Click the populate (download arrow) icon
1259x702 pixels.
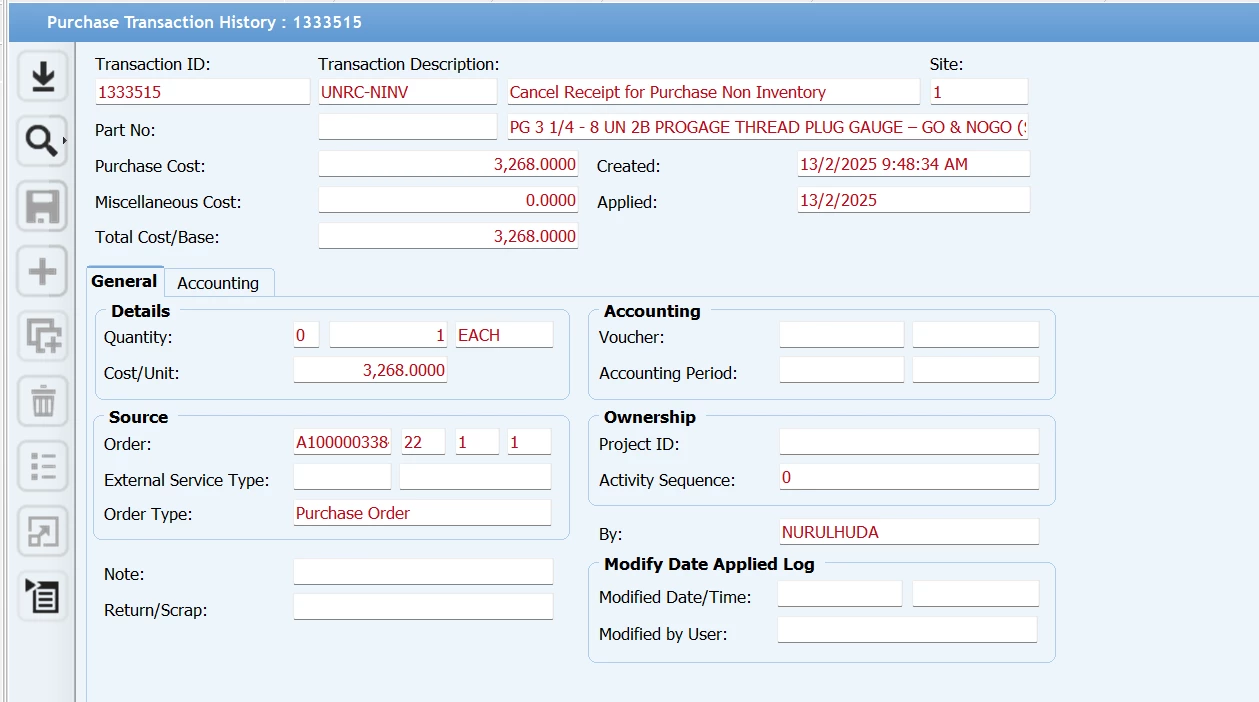coord(42,77)
